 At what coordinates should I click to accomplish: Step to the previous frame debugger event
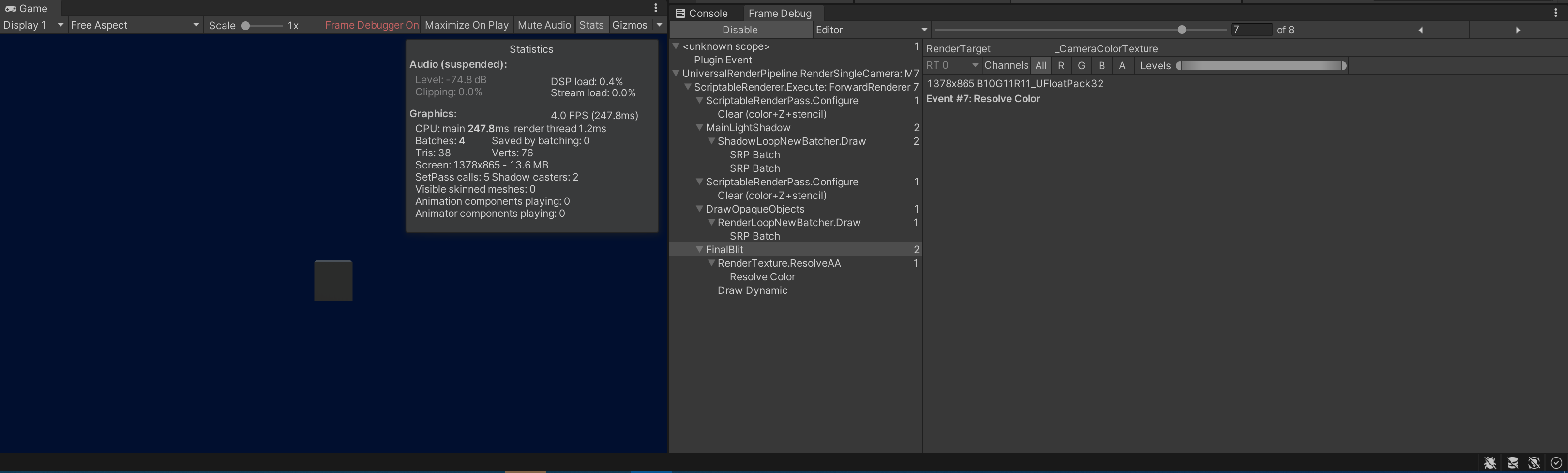pos(1420,29)
